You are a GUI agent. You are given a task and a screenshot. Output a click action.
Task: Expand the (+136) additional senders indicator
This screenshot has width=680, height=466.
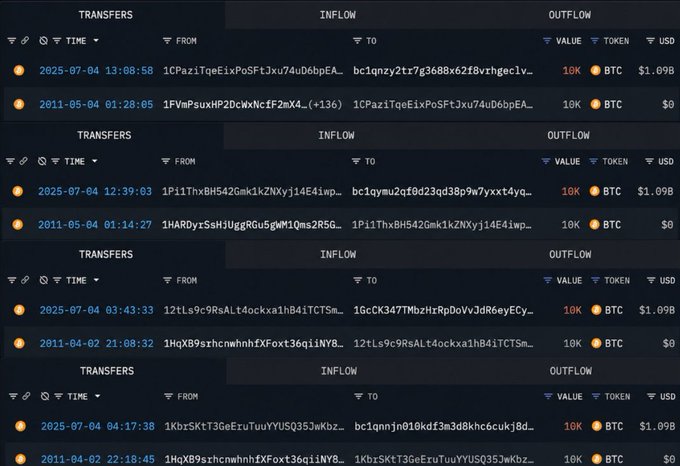click(325, 104)
